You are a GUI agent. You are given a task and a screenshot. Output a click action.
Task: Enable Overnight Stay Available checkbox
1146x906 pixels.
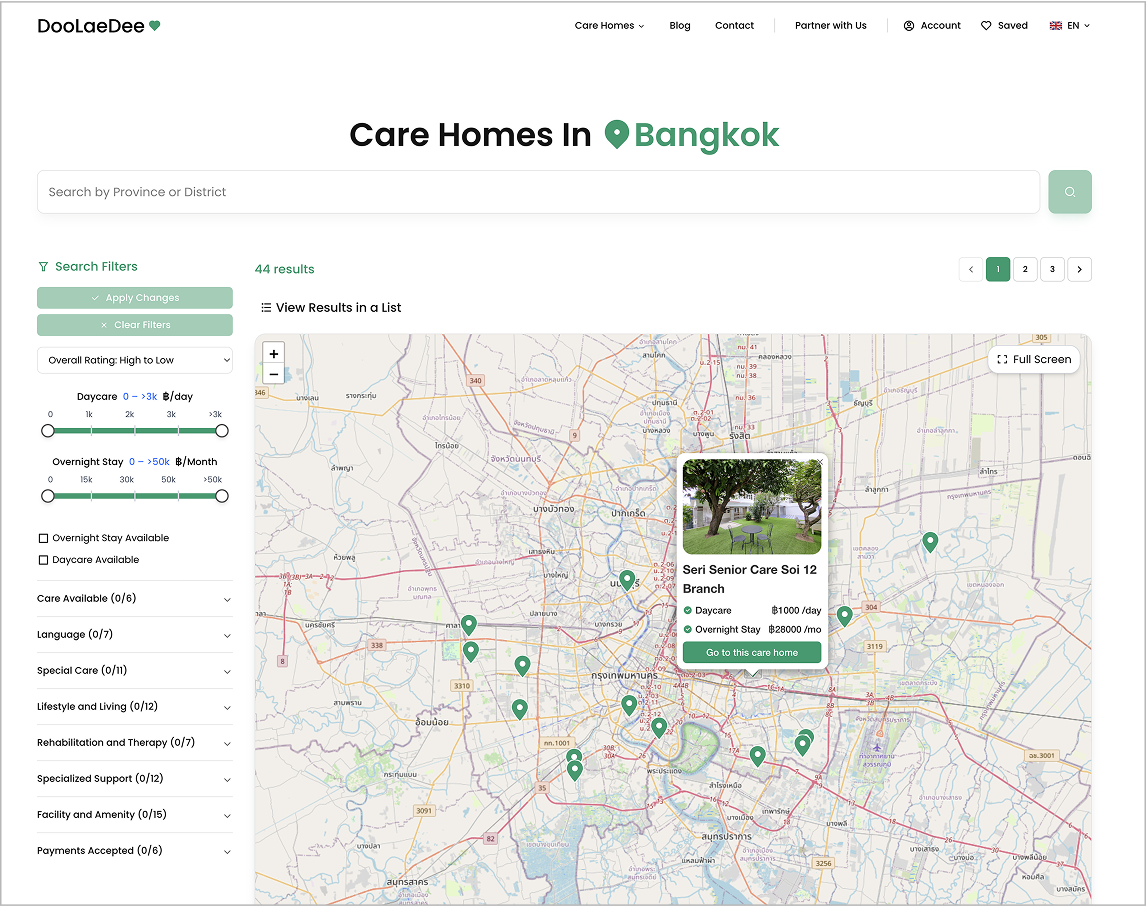43,538
